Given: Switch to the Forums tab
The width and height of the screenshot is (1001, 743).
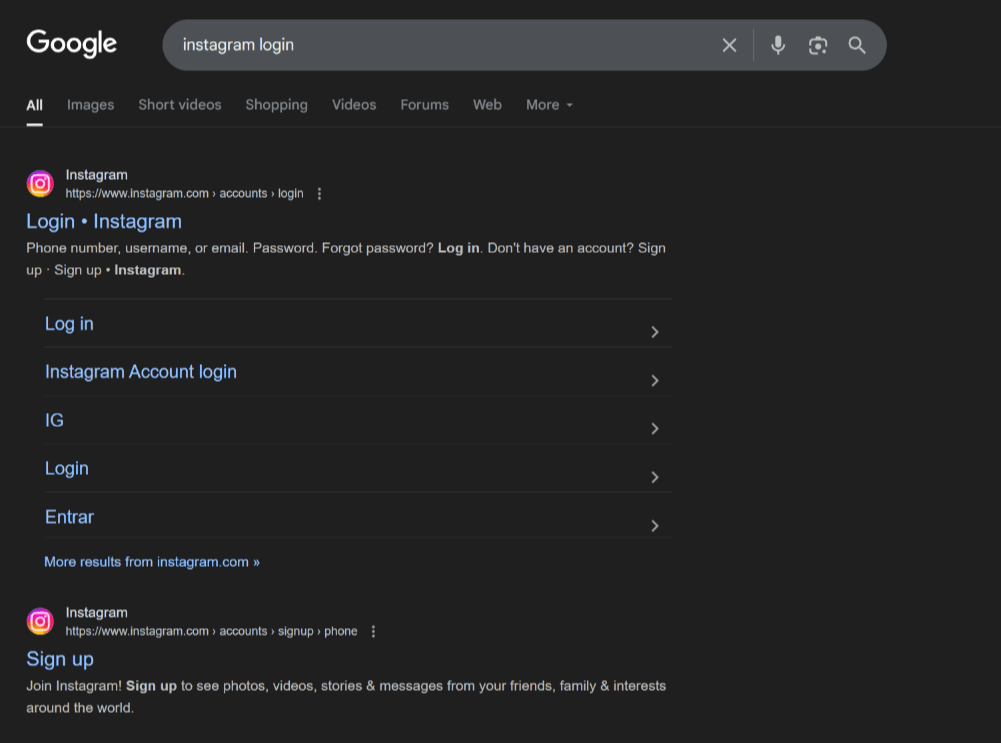Looking at the screenshot, I should tap(425, 105).
